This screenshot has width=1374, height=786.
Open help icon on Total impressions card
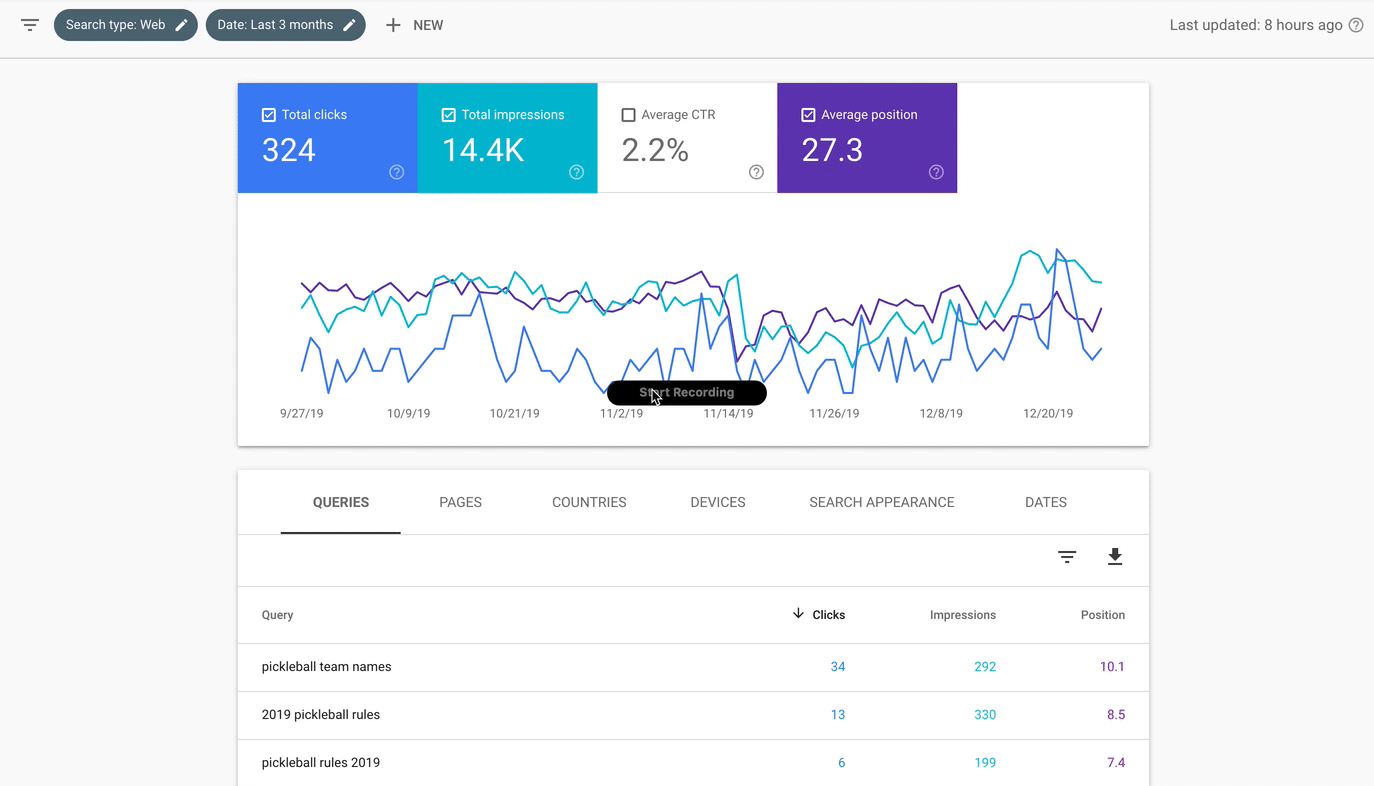point(576,172)
